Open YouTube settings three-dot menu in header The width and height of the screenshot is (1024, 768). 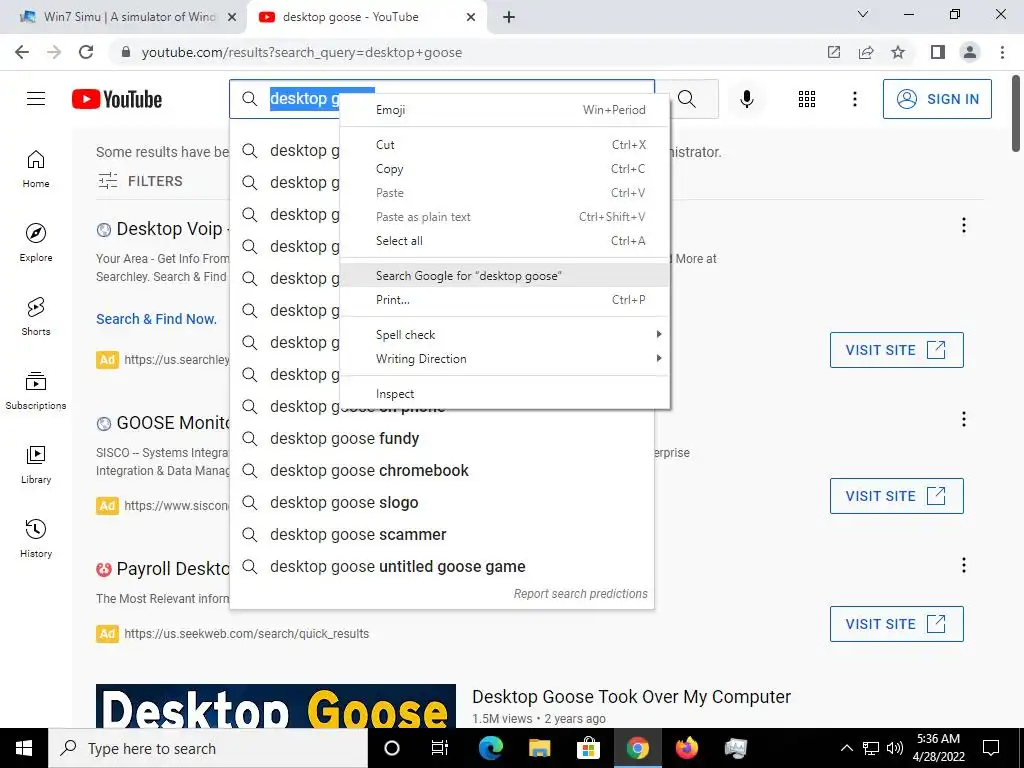click(x=854, y=99)
